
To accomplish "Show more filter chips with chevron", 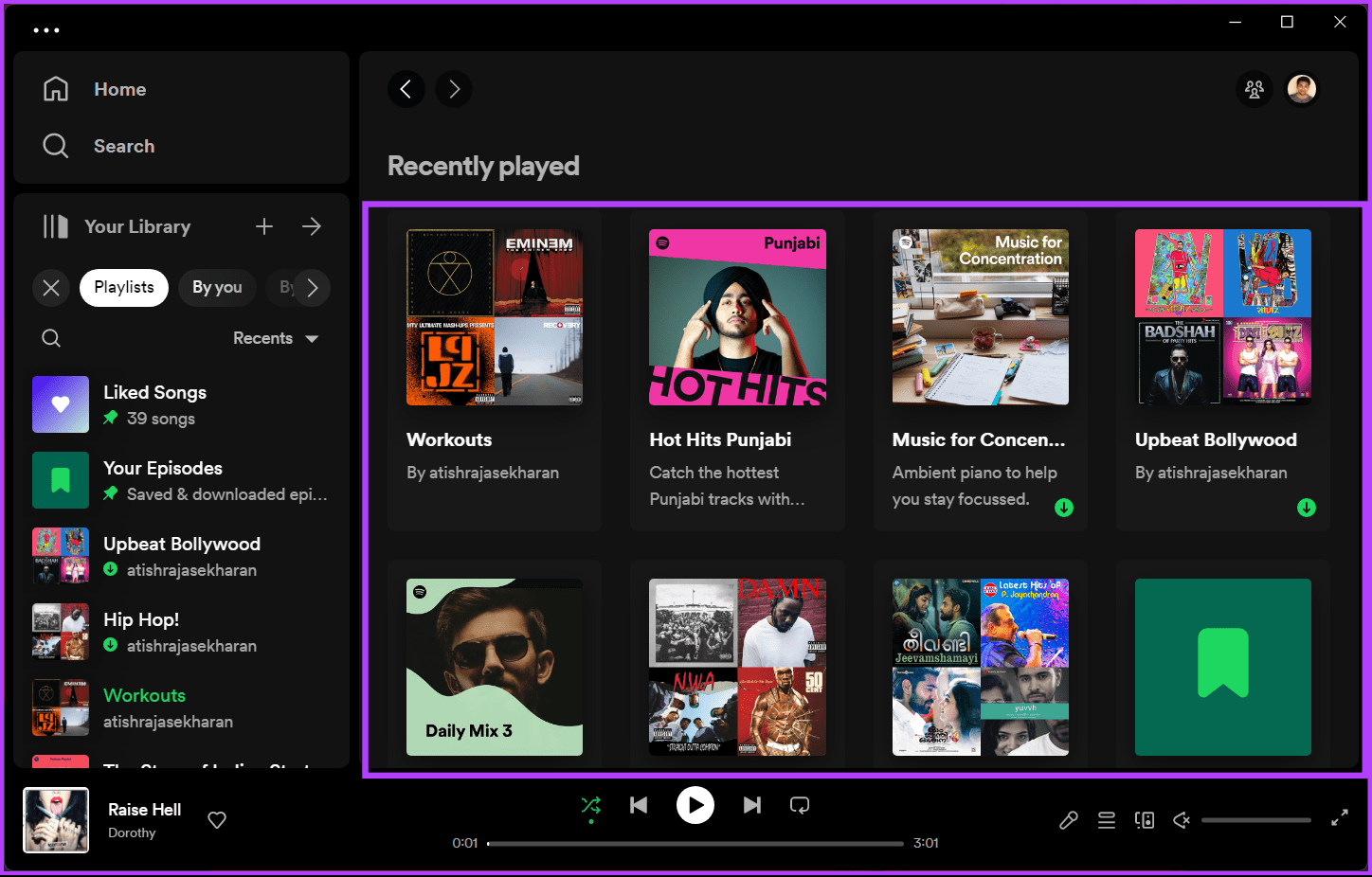I will (x=312, y=287).
